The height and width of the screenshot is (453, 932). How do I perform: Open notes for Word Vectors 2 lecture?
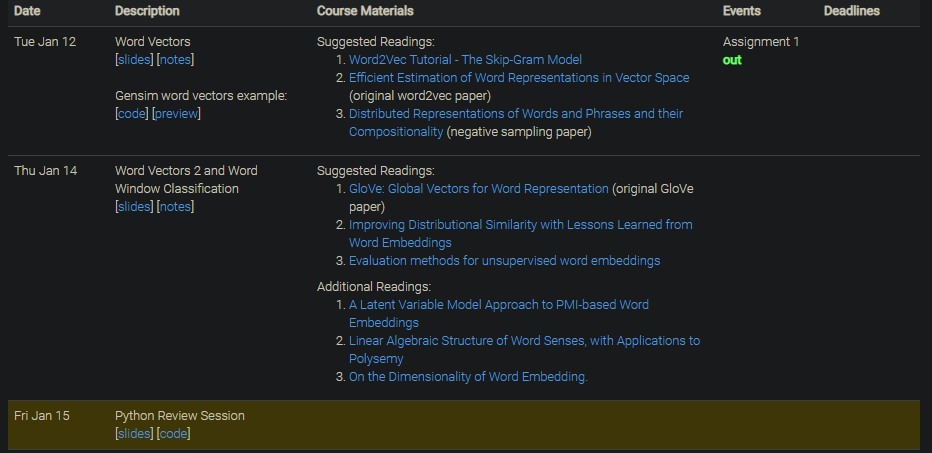pyautogui.click(x=175, y=207)
